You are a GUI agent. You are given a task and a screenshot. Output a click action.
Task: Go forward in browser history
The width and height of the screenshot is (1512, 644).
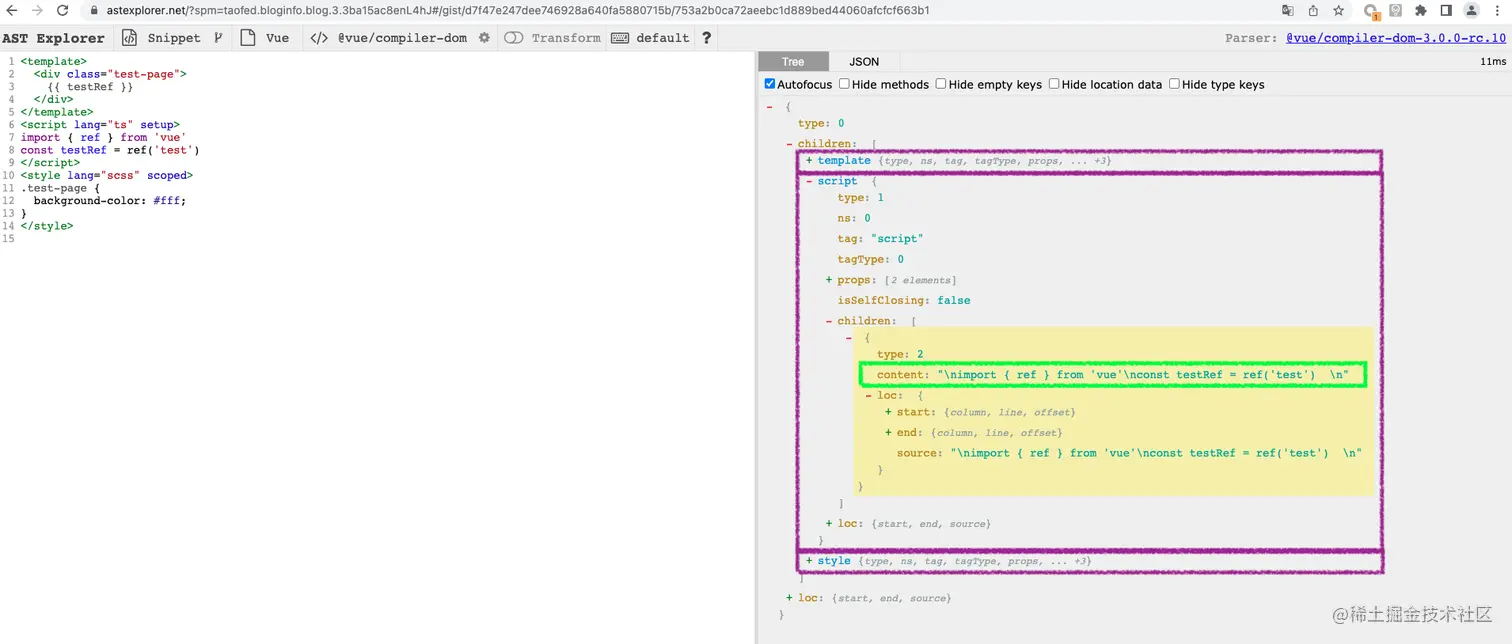tap(37, 10)
